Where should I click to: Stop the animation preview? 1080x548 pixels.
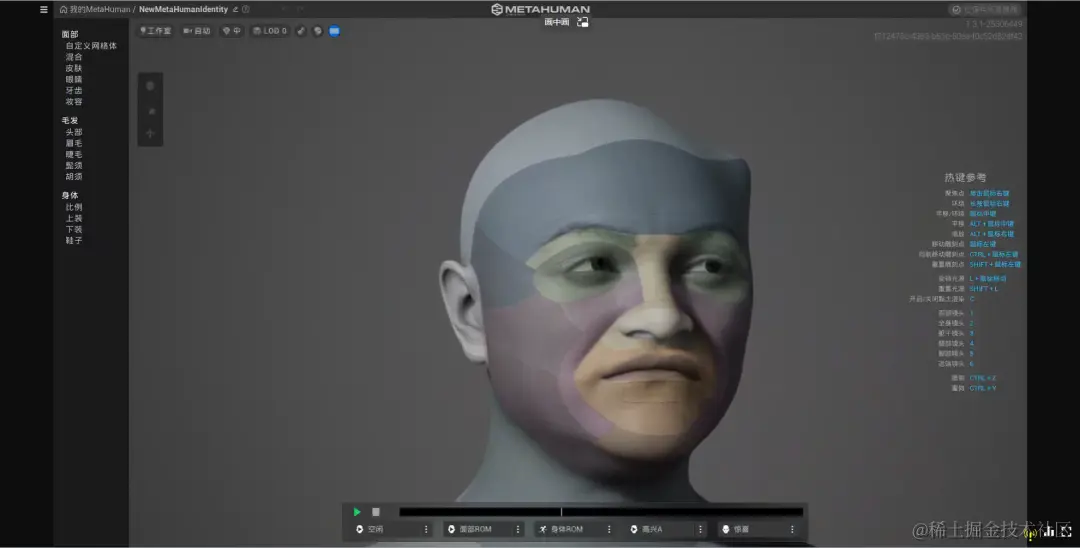click(x=376, y=512)
